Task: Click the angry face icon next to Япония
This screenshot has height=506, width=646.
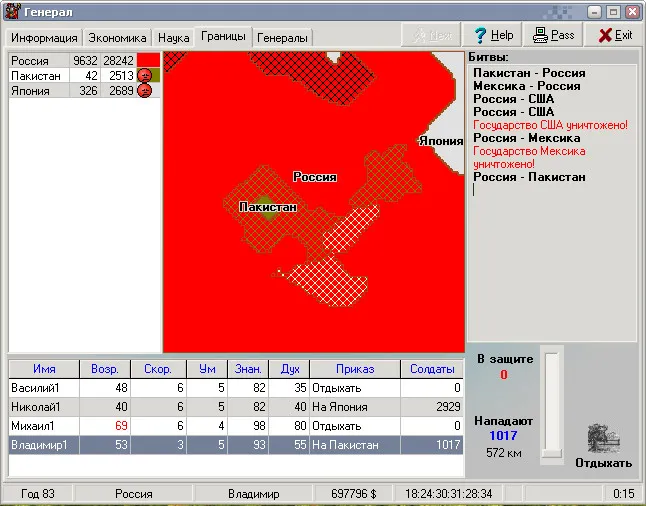Action: coord(144,91)
